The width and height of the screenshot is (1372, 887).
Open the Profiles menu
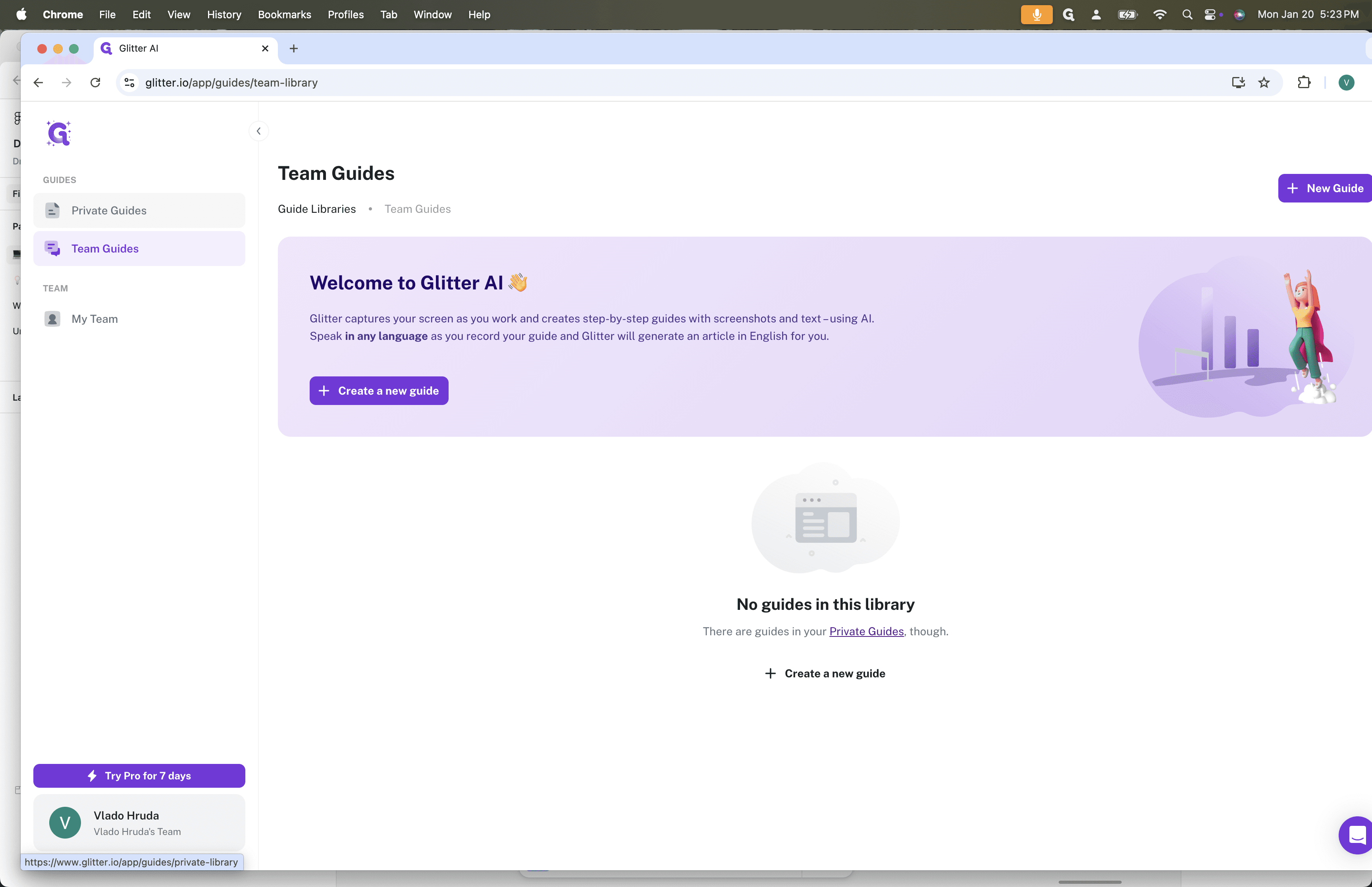pyautogui.click(x=345, y=14)
